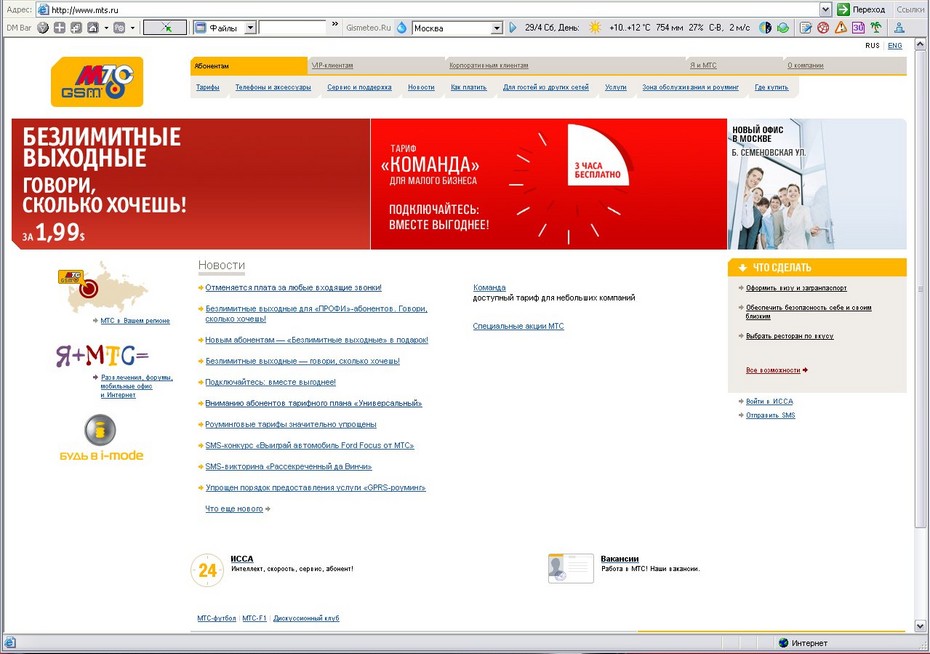Click the Тариф Команда red banner
Screen dimensions: 930x654
tap(549, 184)
